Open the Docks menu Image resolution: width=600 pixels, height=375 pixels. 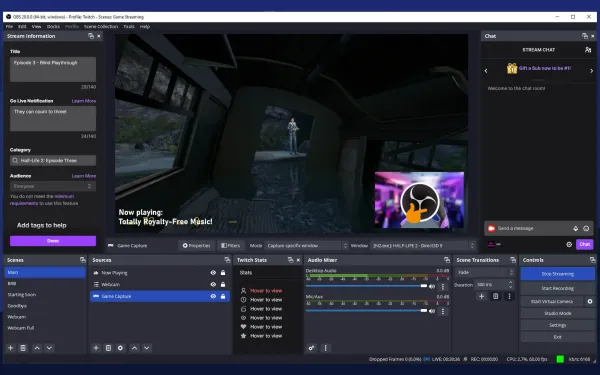pos(53,26)
